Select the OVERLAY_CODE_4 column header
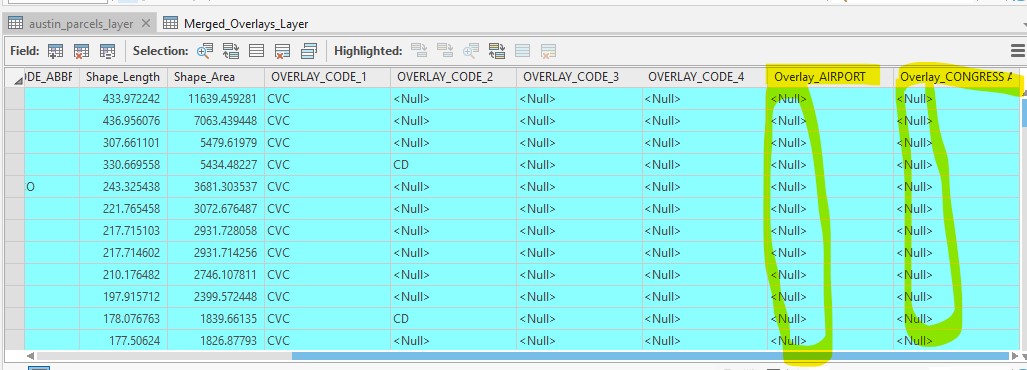The height and width of the screenshot is (370, 1027). point(705,77)
